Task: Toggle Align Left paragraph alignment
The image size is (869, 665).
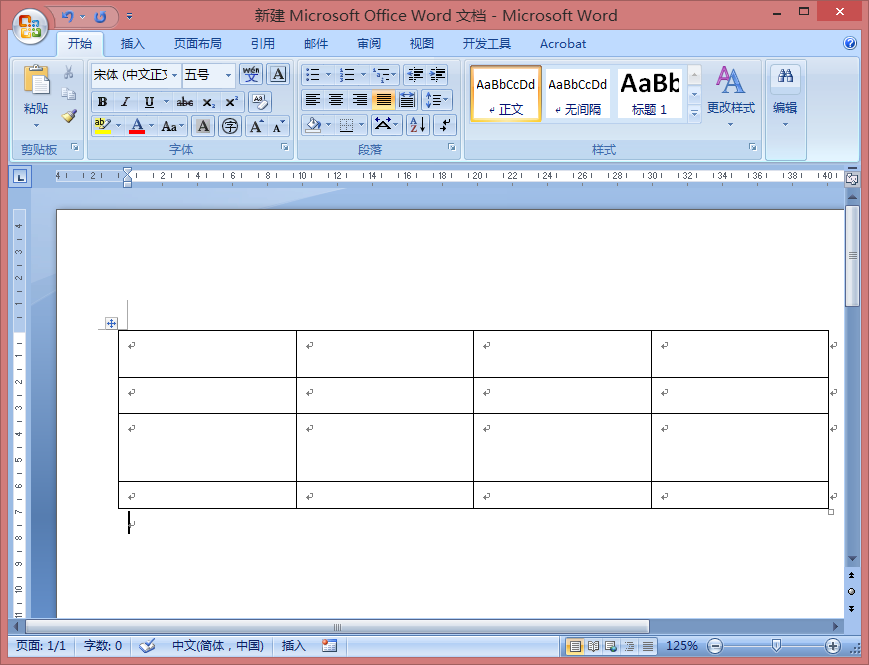Action: 313,100
